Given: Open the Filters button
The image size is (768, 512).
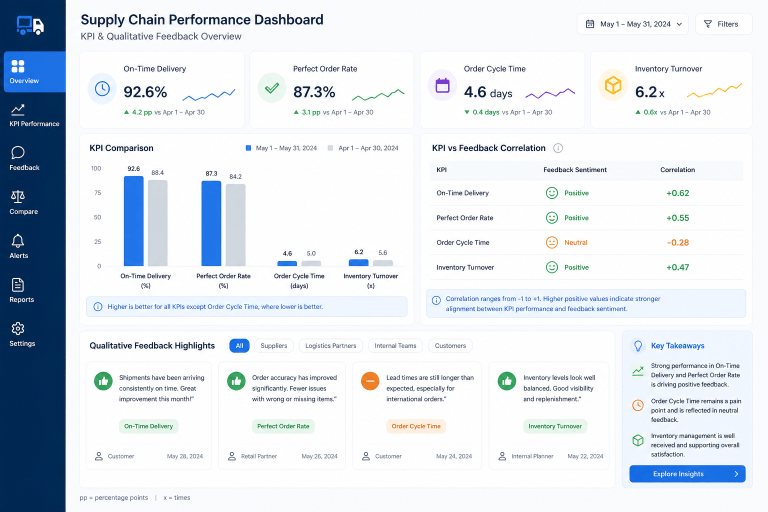Looking at the screenshot, I should pos(723,24).
